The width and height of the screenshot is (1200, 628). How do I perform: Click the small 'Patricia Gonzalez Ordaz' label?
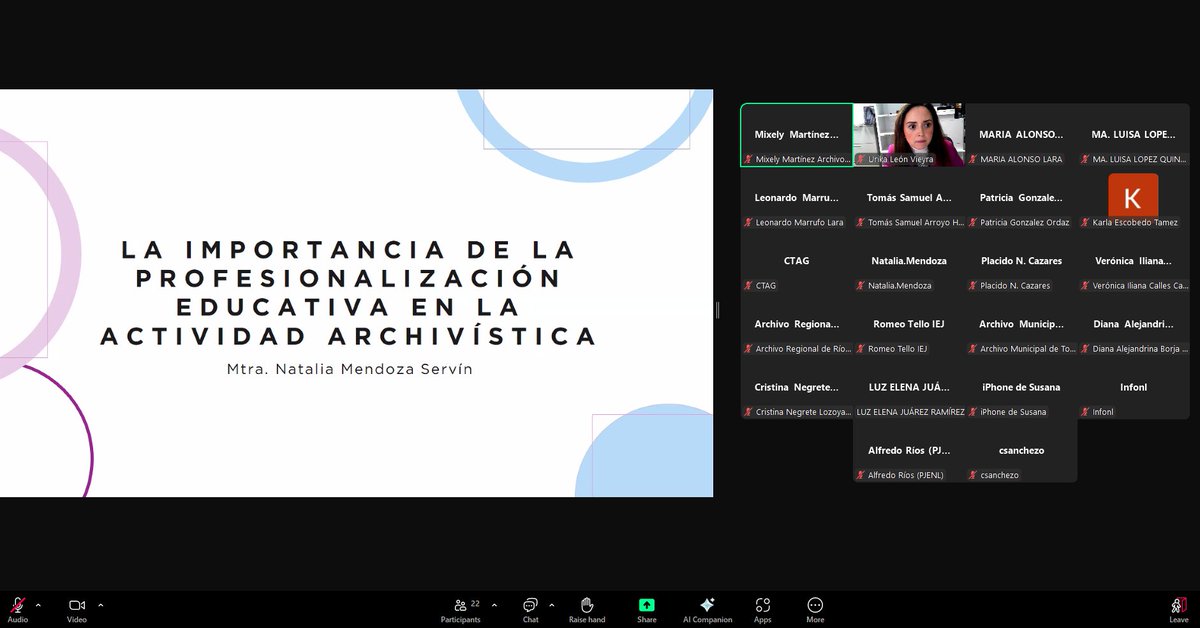point(1025,222)
